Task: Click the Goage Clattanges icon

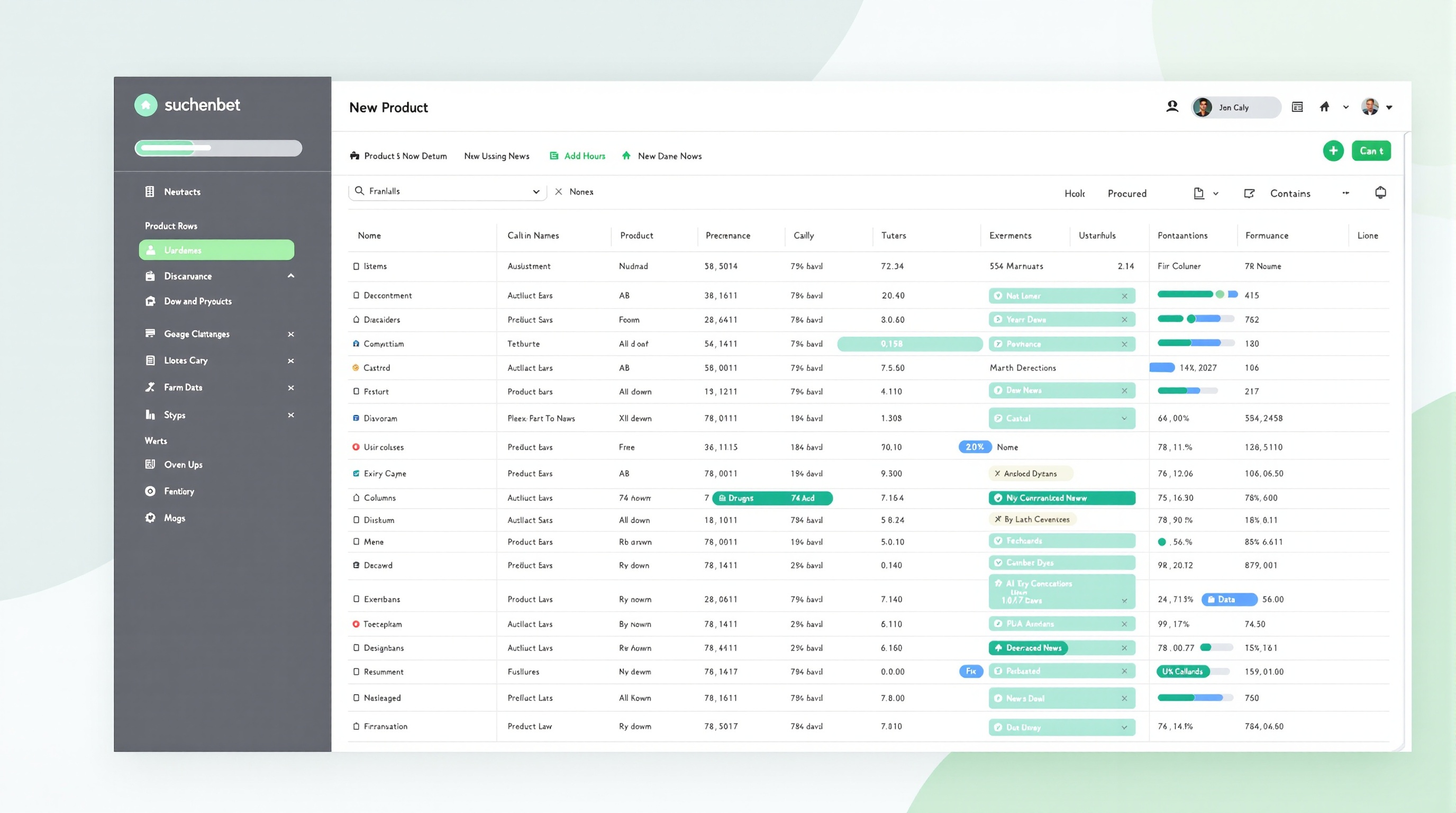Action: pyautogui.click(x=150, y=333)
